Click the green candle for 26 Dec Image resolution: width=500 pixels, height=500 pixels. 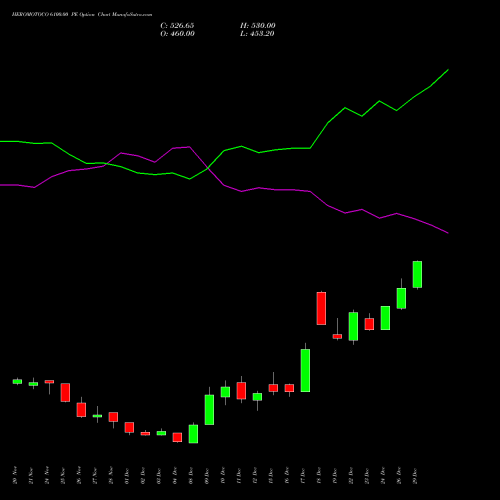pyautogui.click(x=401, y=298)
